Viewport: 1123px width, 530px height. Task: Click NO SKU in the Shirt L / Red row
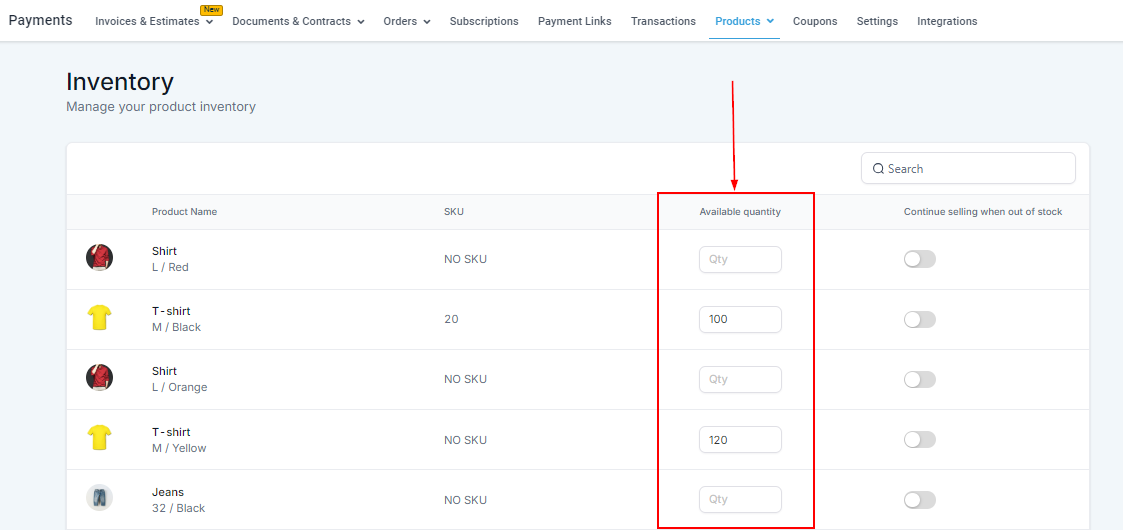pyautogui.click(x=466, y=259)
